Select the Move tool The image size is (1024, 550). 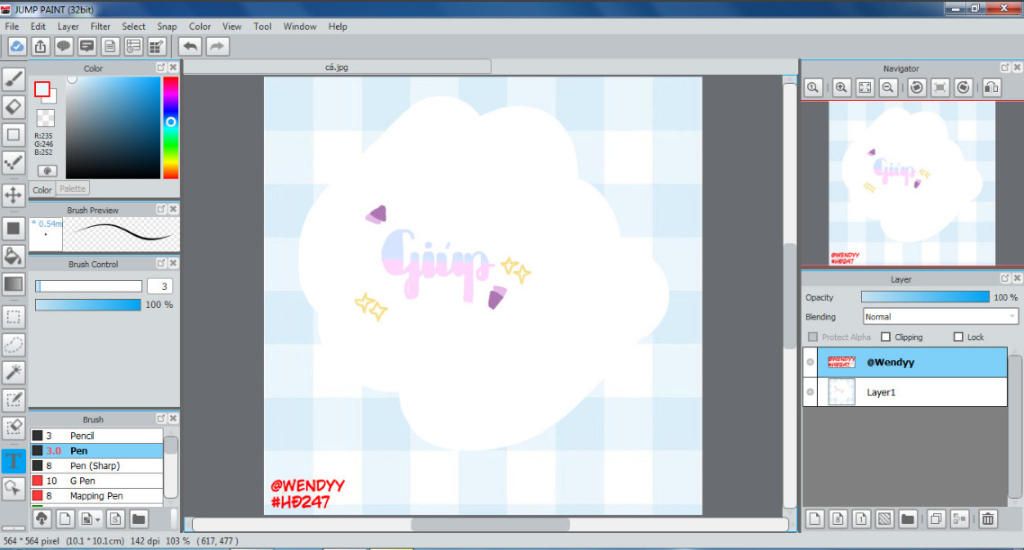[14, 195]
